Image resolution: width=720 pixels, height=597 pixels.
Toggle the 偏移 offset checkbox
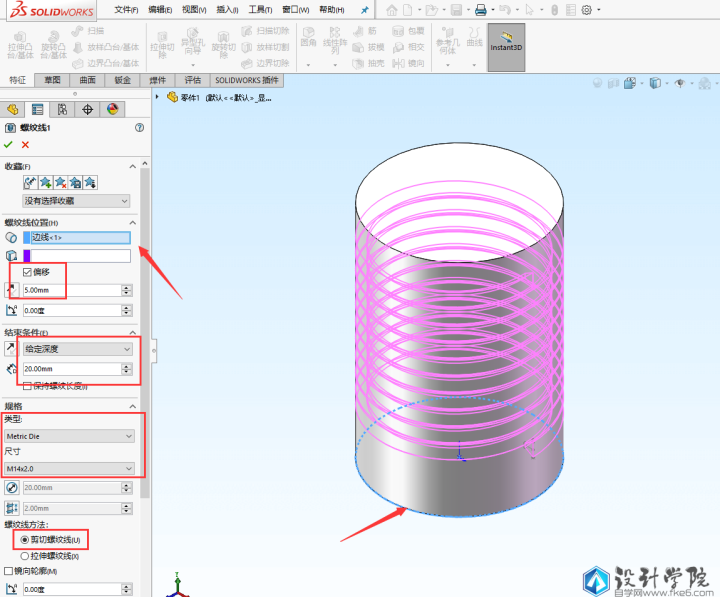27,272
